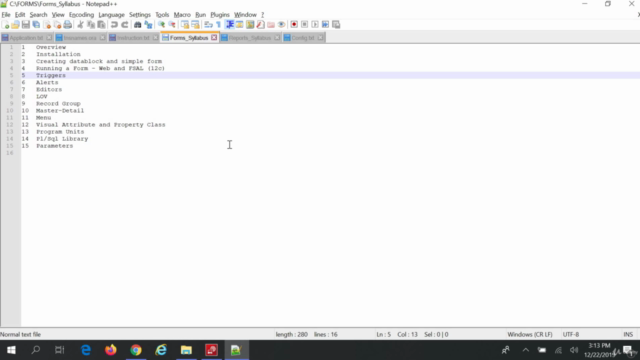The height and width of the screenshot is (360, 640).
Task: Click the Paste toolbar icon
Action: click(101, 24)
